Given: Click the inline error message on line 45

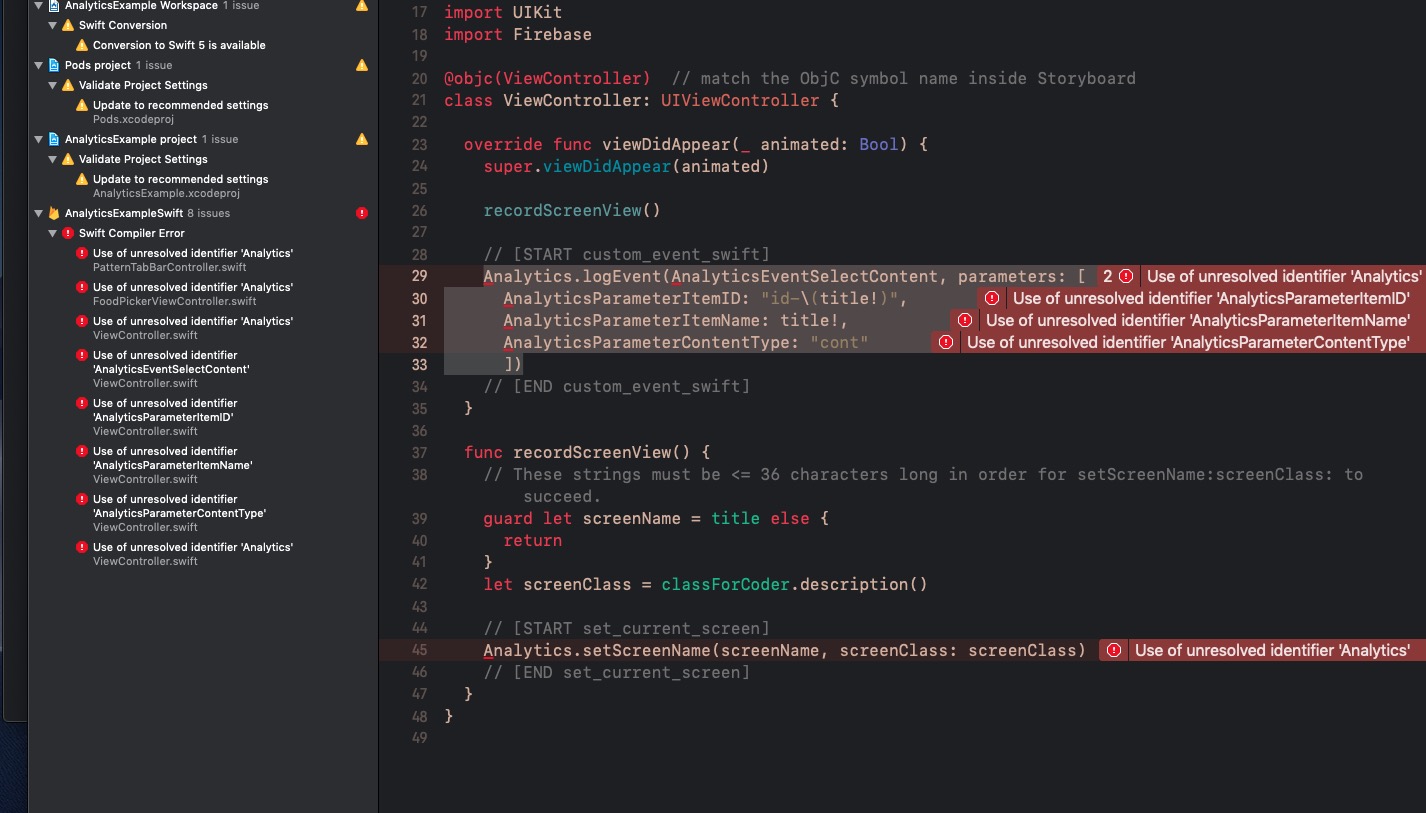Looking at the screenshot, I should (x=1272, y=650).
